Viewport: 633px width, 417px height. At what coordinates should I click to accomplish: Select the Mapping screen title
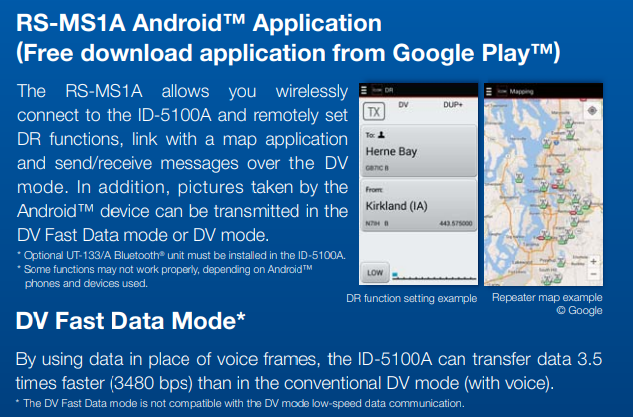(523, 90)
